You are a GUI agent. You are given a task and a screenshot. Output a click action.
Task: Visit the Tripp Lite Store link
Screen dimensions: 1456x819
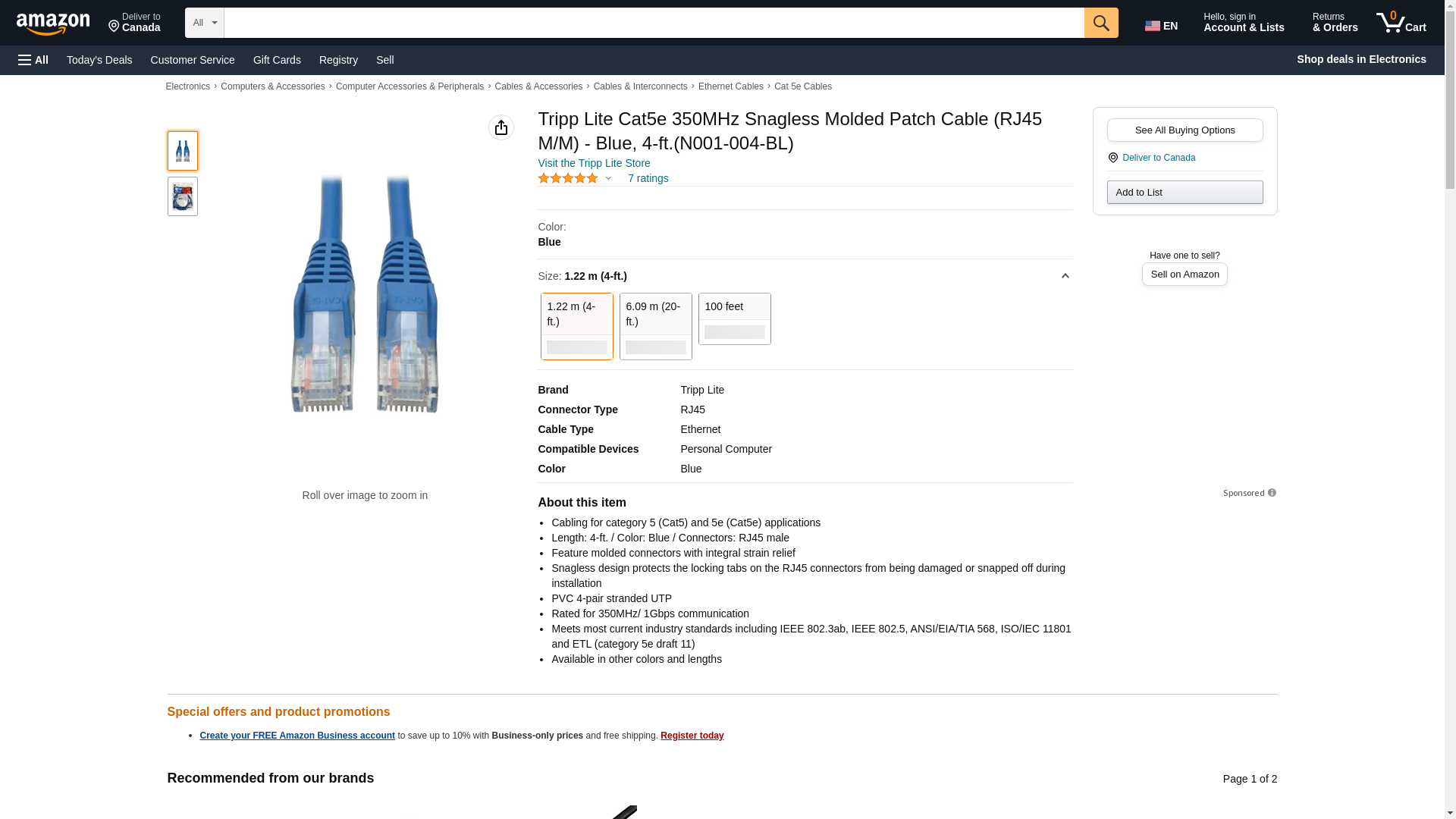click(594, 163)
